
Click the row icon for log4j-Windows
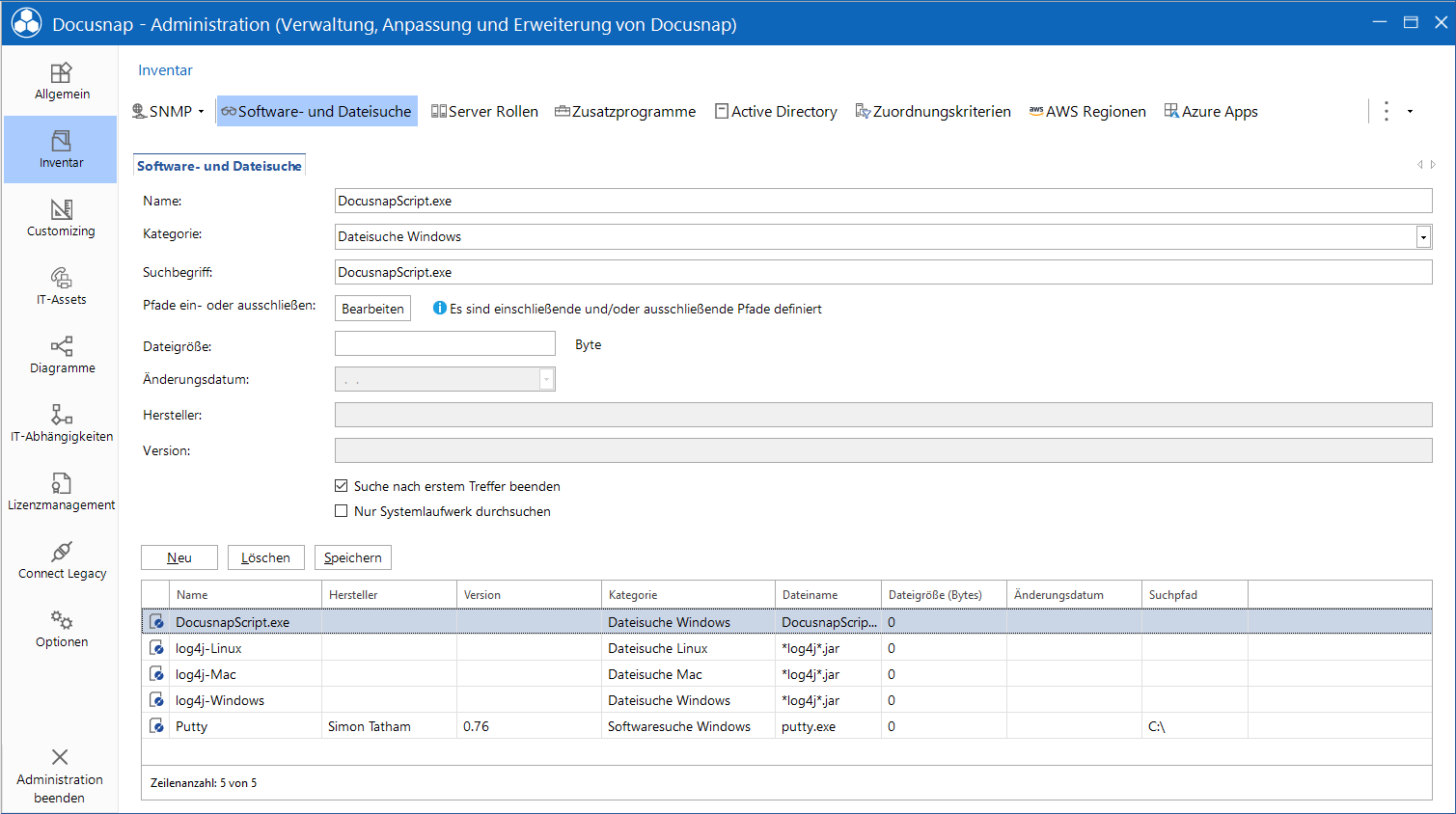point(156,700)
